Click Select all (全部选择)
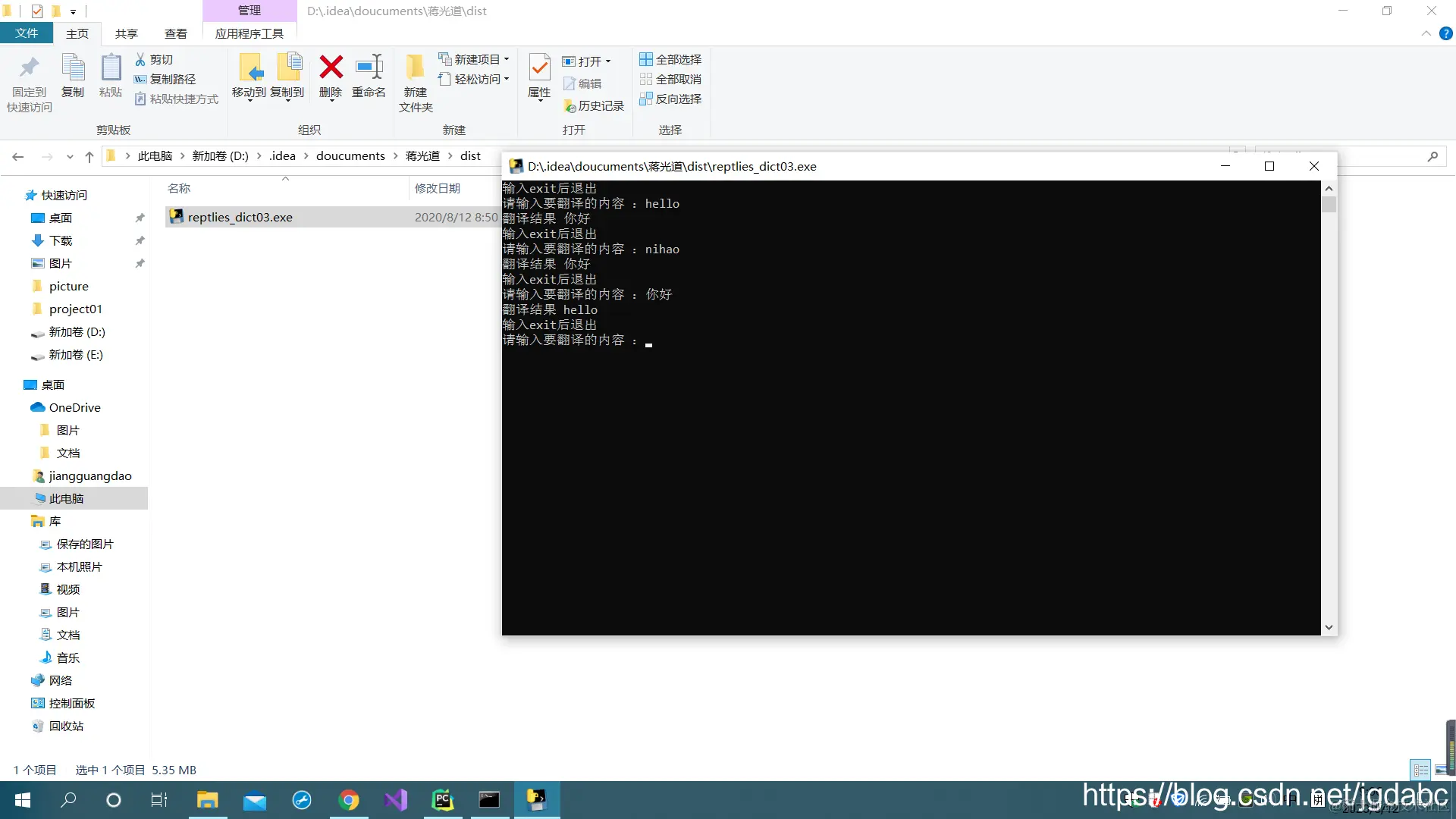 [670, 59]
